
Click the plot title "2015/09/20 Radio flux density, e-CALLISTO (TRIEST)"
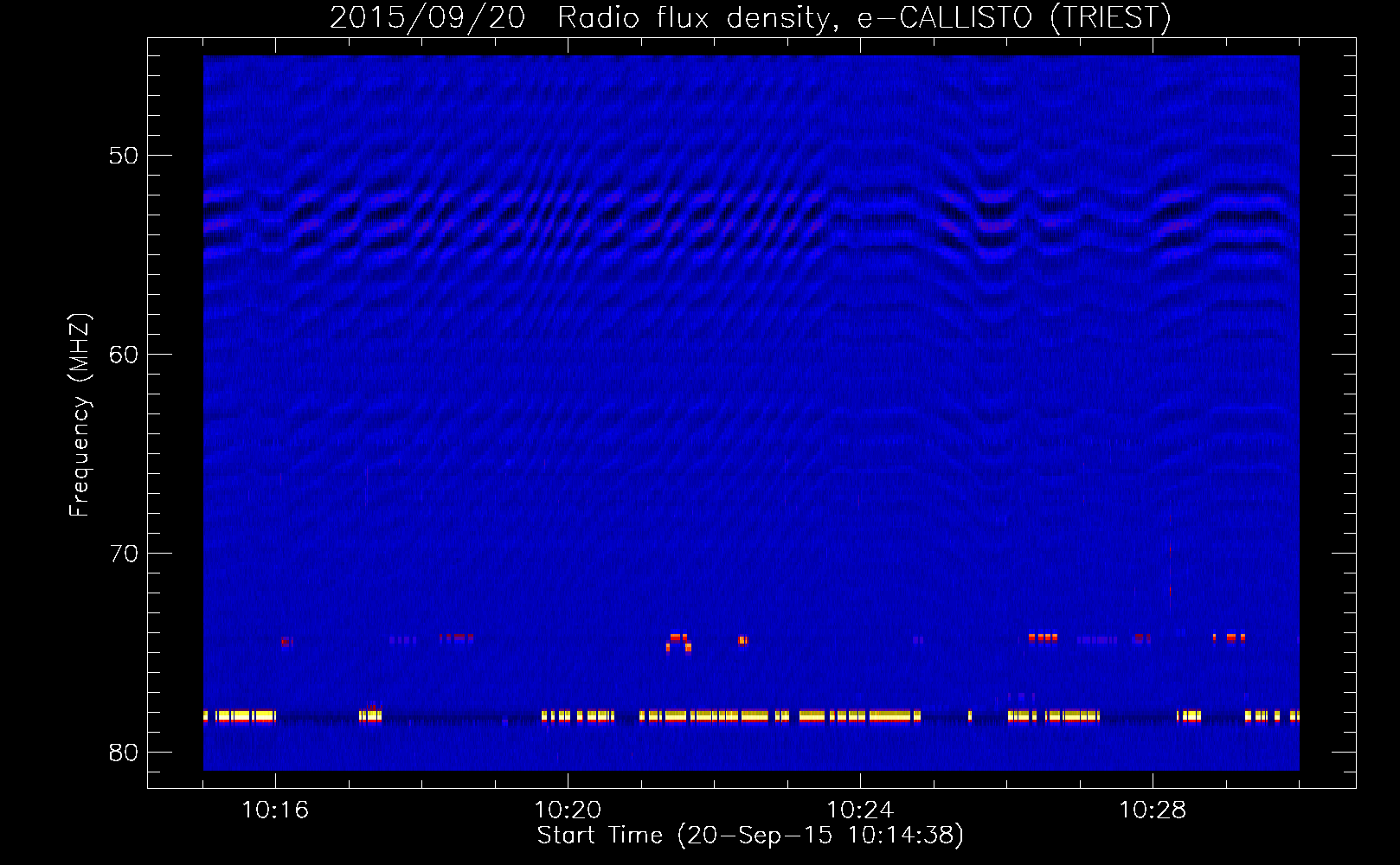[750, 17]
